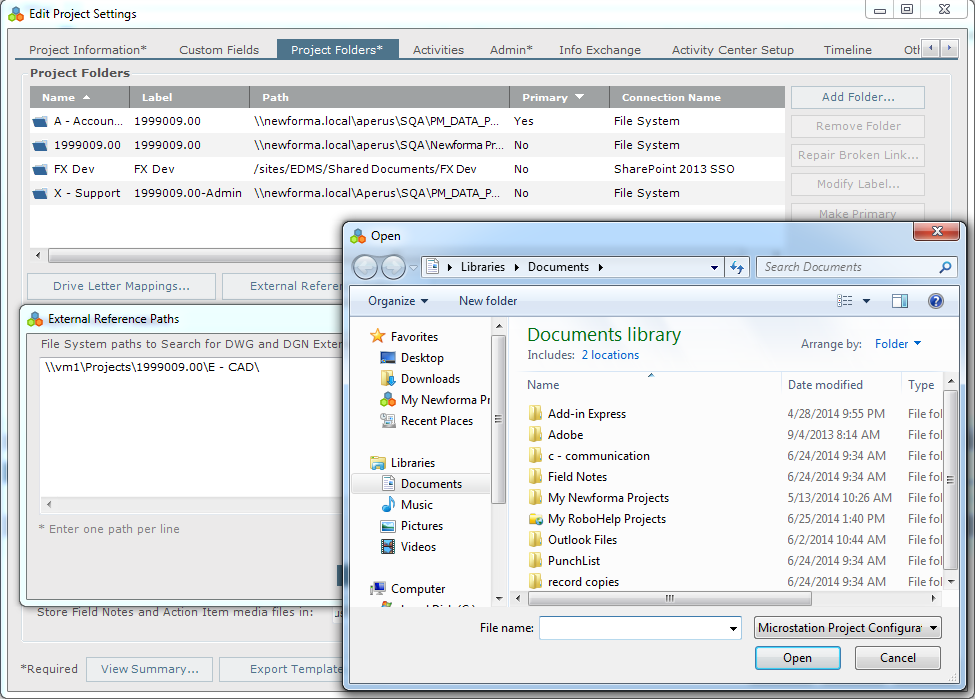Click the Adobe folder icon
Image resolution: width=975 pixels, height=699 pixels.
535,435
